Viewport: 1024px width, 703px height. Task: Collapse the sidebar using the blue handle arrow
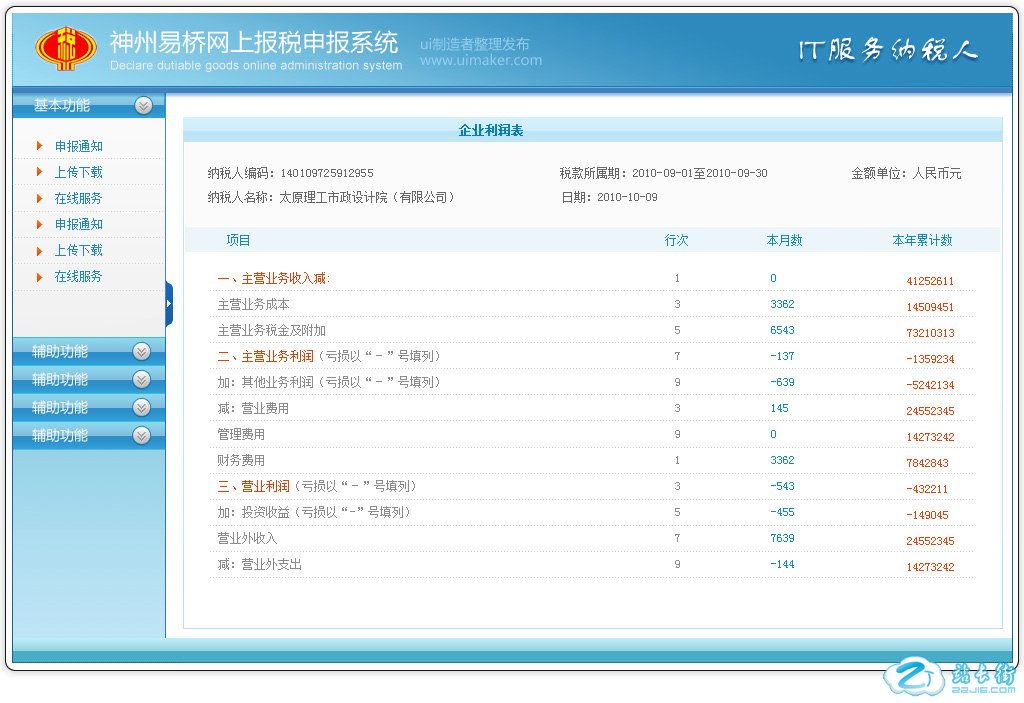pos(169,303)
